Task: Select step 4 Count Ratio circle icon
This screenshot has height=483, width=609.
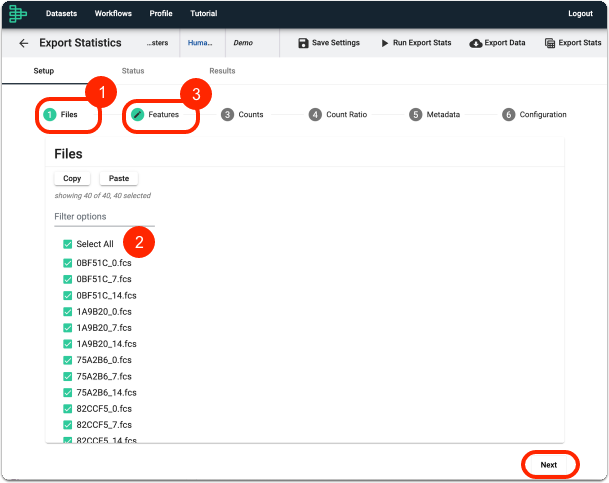Action: pyautogui.click(x=315, y=115)
